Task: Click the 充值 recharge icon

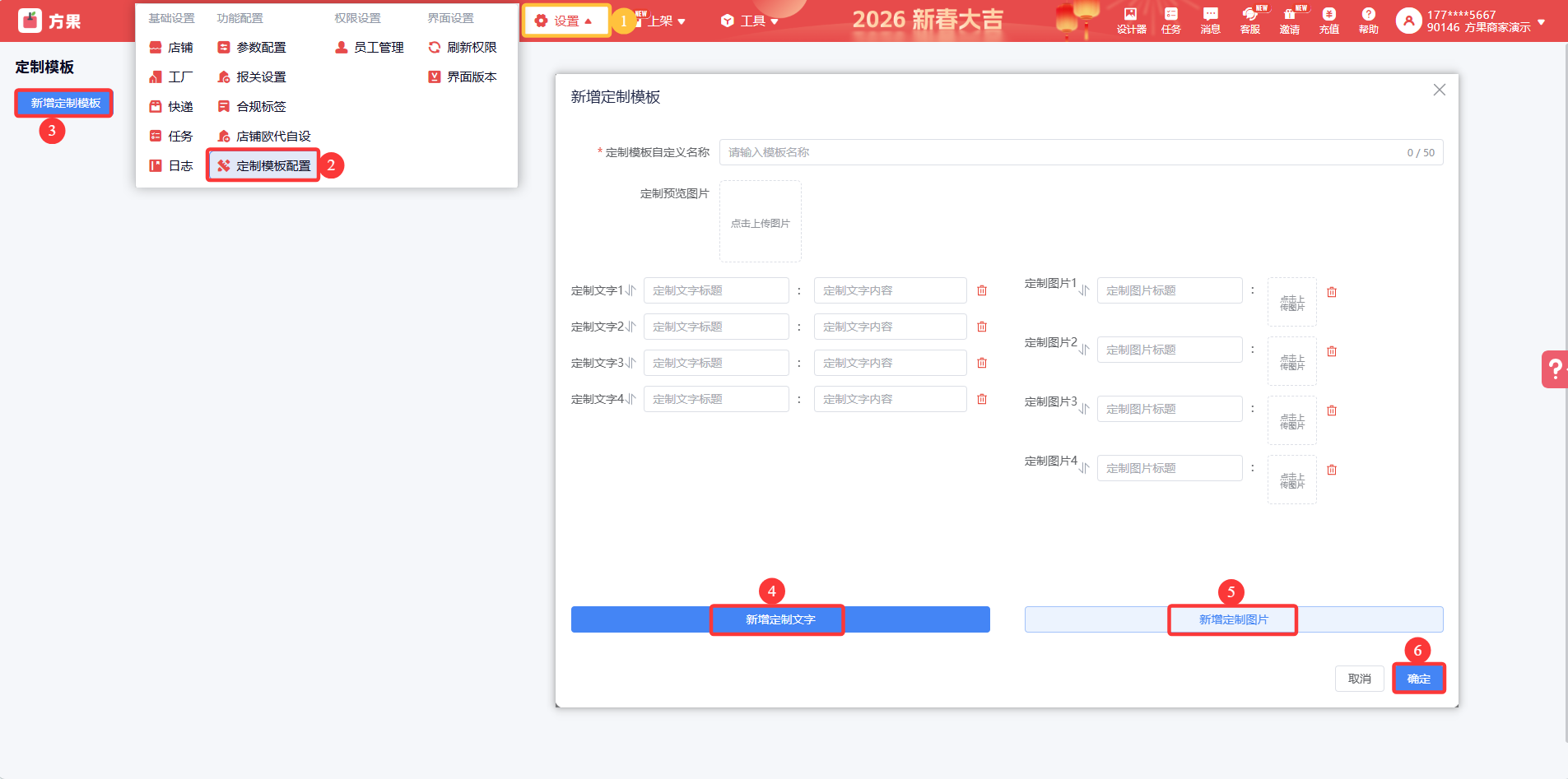Action: [x=1328, y=21]
